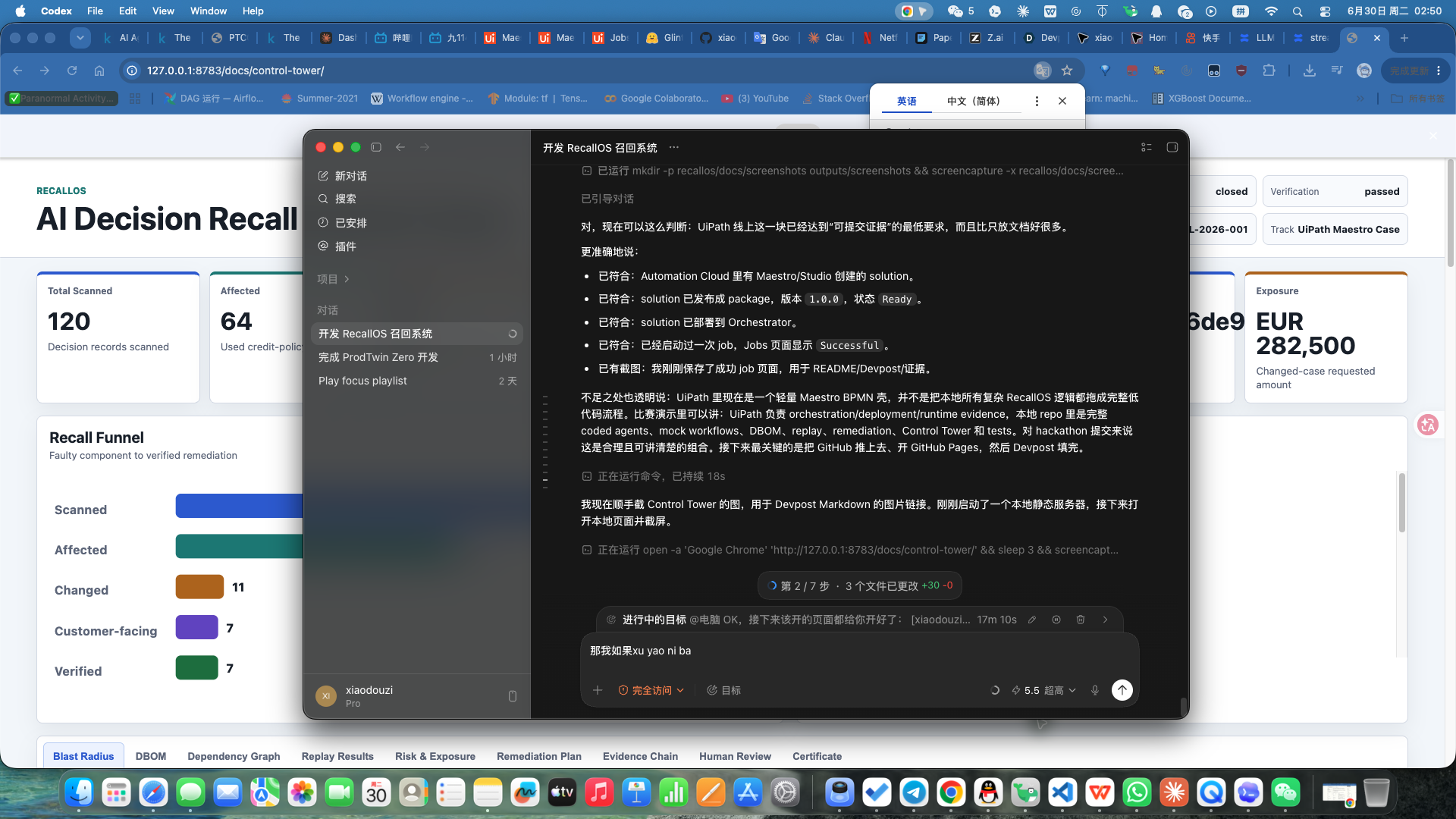
Task: Click the Track UiPath Maestro Case chip
Action: (1335, 229)
